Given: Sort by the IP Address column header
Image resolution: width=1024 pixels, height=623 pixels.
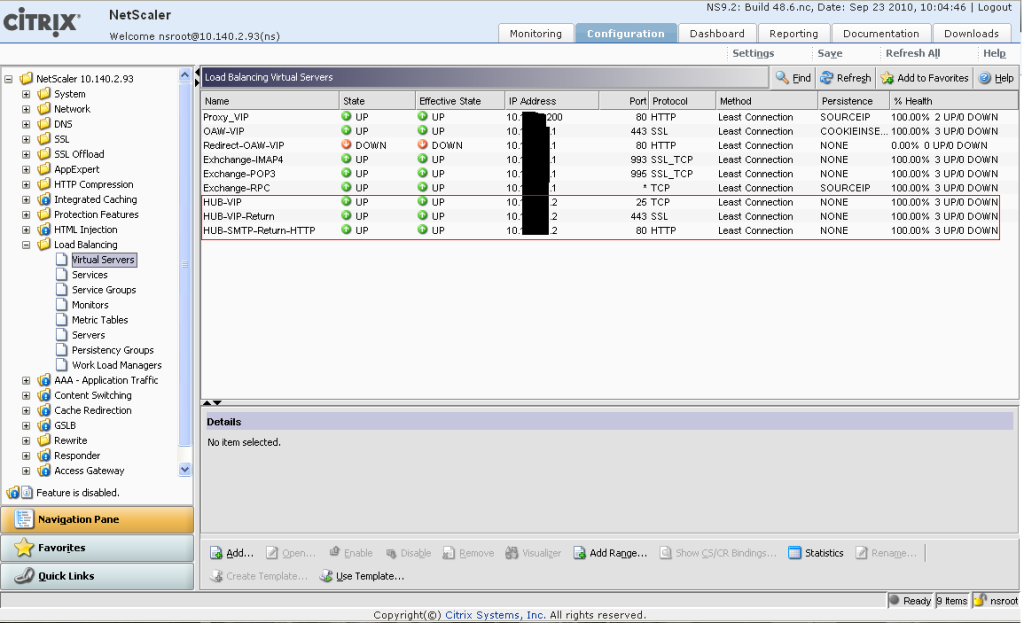Looking at the screenshot, I should [x=551, y=101].
